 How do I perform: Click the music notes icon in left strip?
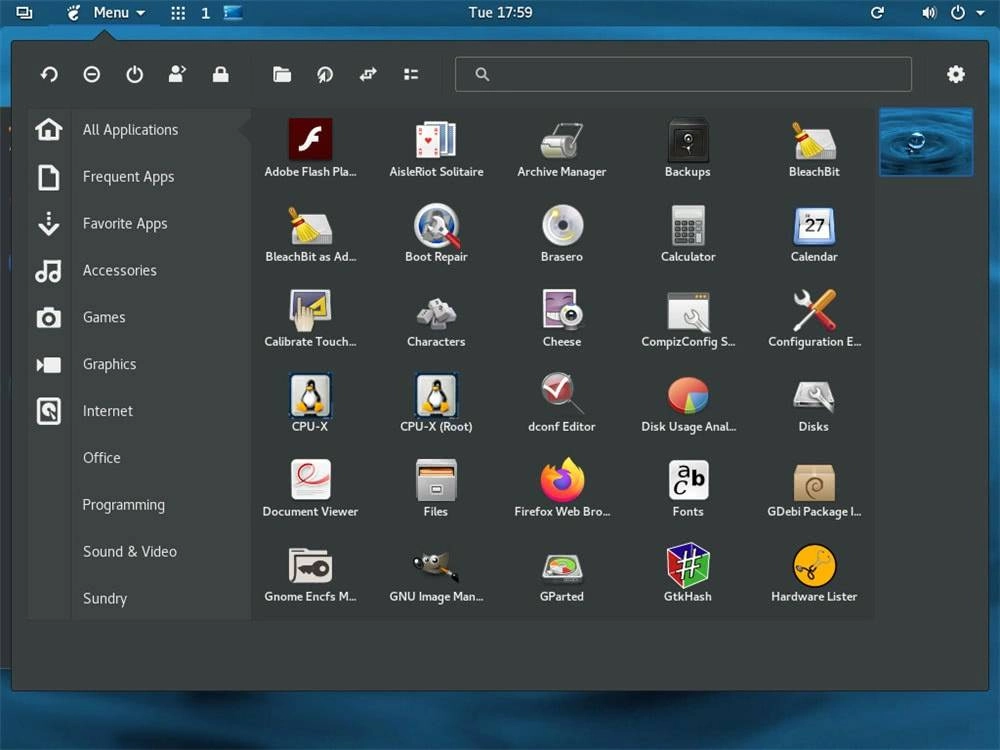point(49,271)
